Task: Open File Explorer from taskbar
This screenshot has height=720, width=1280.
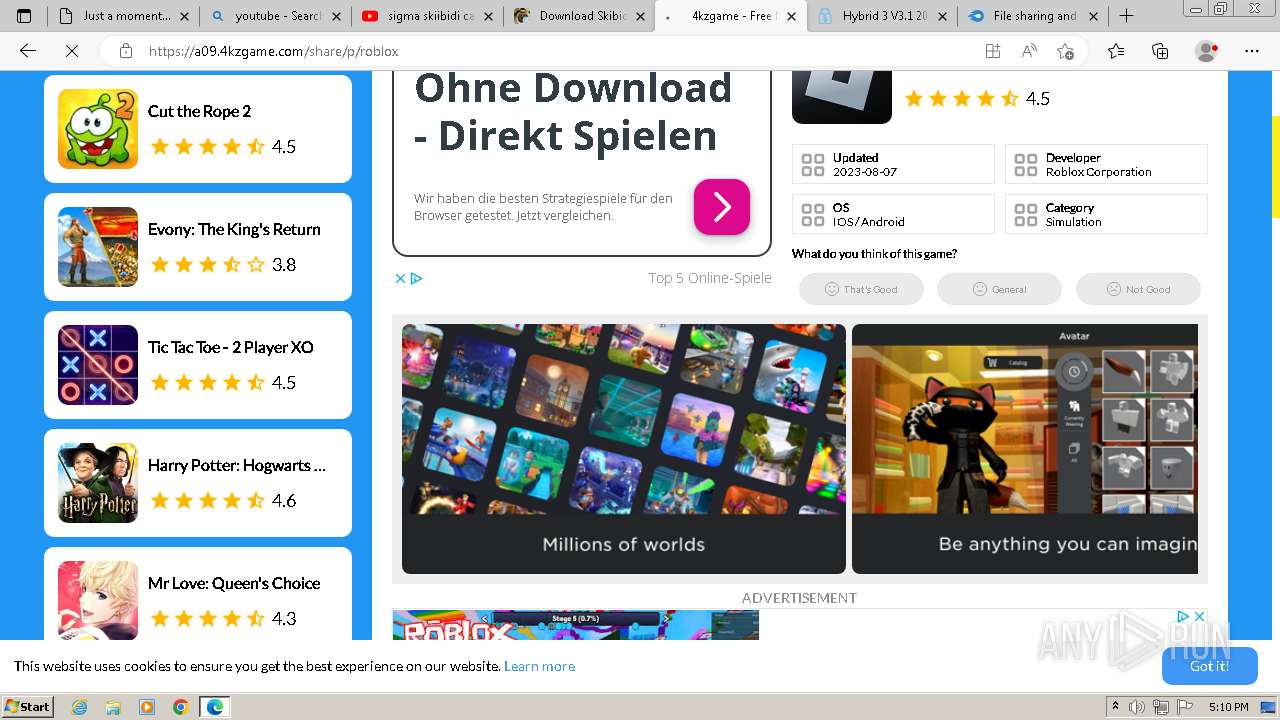Action: tap(113, 707)
